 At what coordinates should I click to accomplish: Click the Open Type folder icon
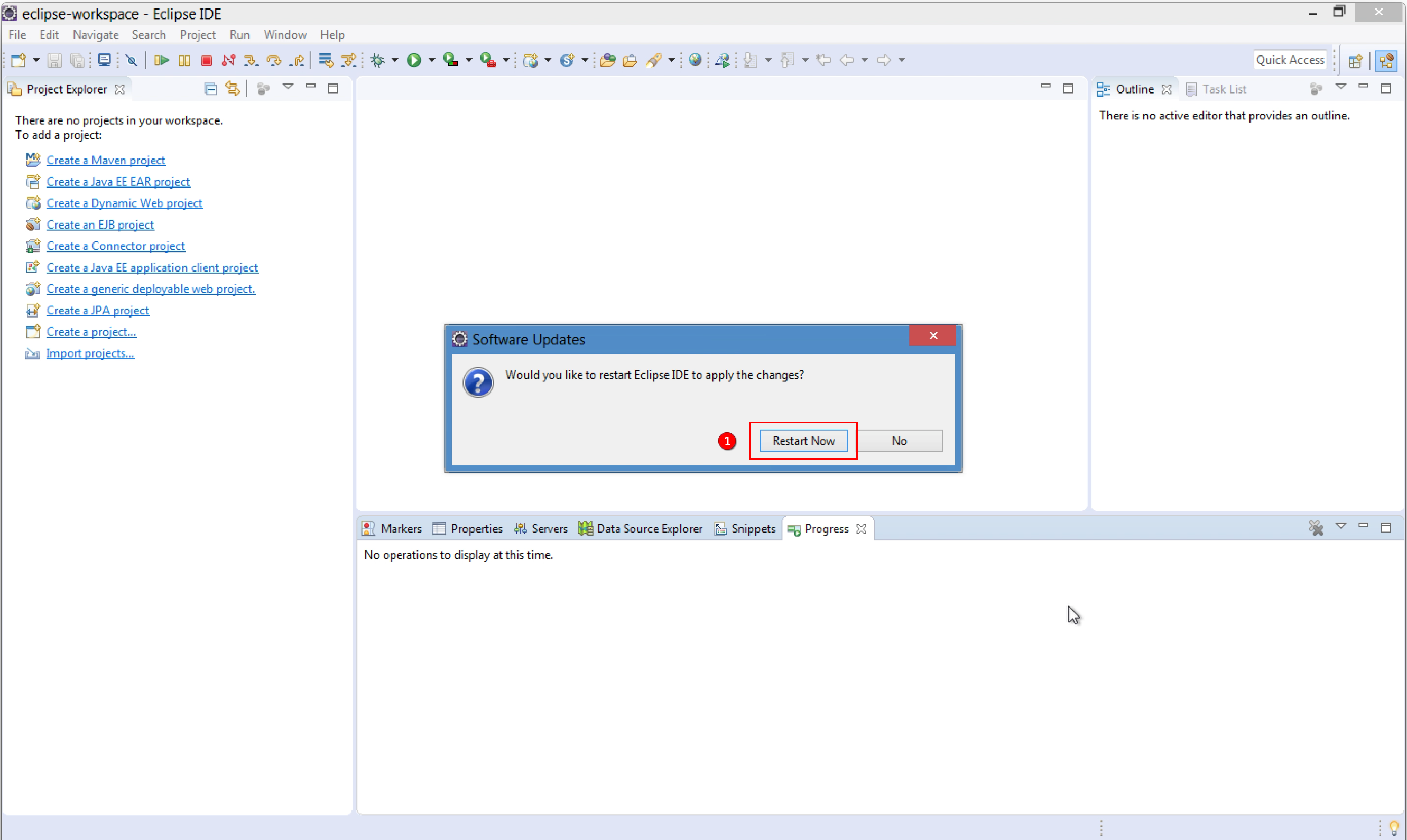click(x=607, y=60)
